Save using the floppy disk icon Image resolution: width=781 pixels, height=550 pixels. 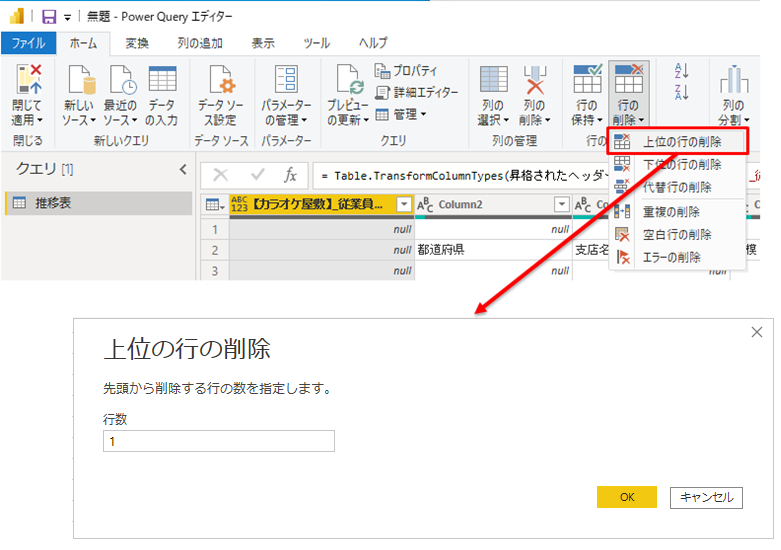coord(48,17)
